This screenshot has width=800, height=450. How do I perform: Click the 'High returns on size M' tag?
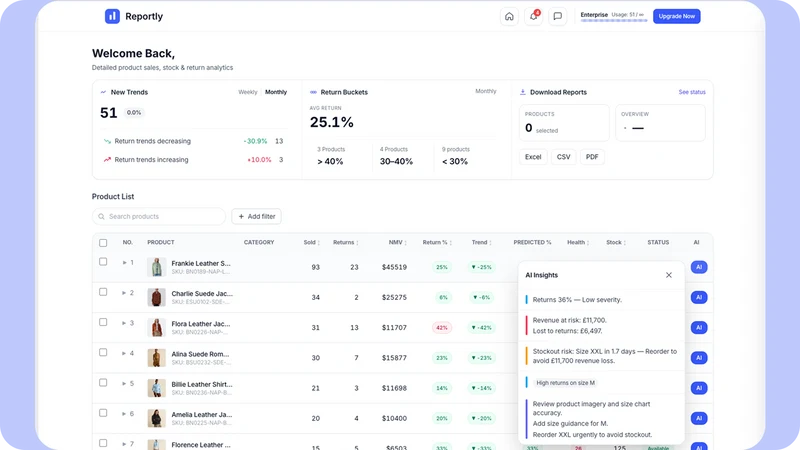[565, 383]
